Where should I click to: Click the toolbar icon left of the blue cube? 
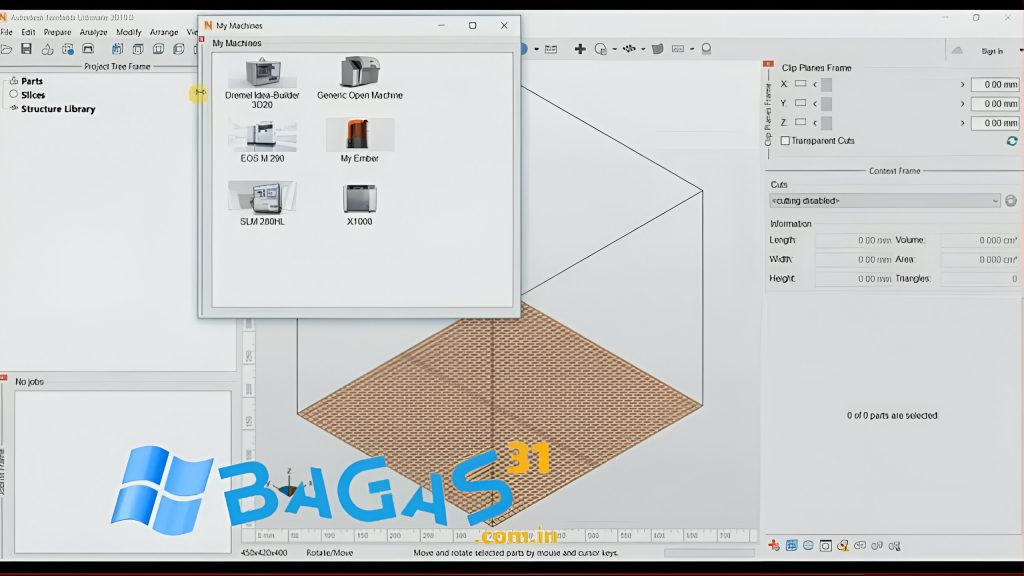88,49
